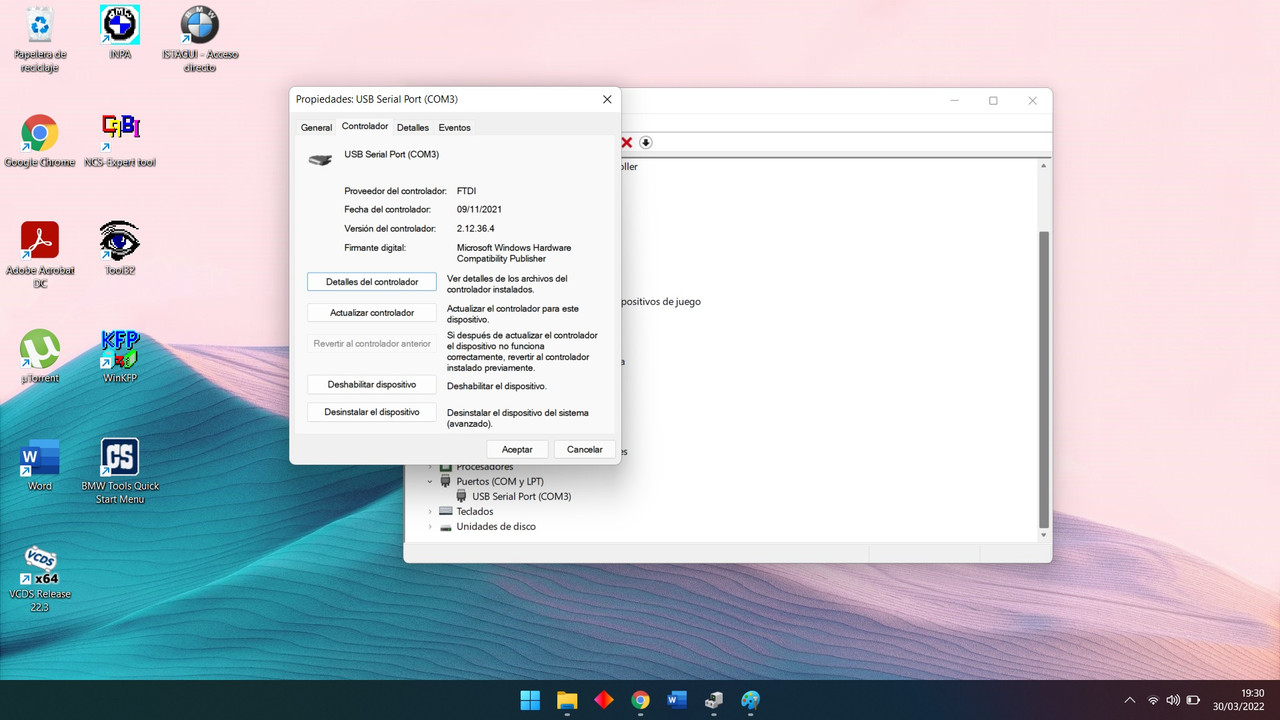Expand the Procesadores tree node
The height and width of the screenshot is (720, 1280).
(x=431, y=467)
